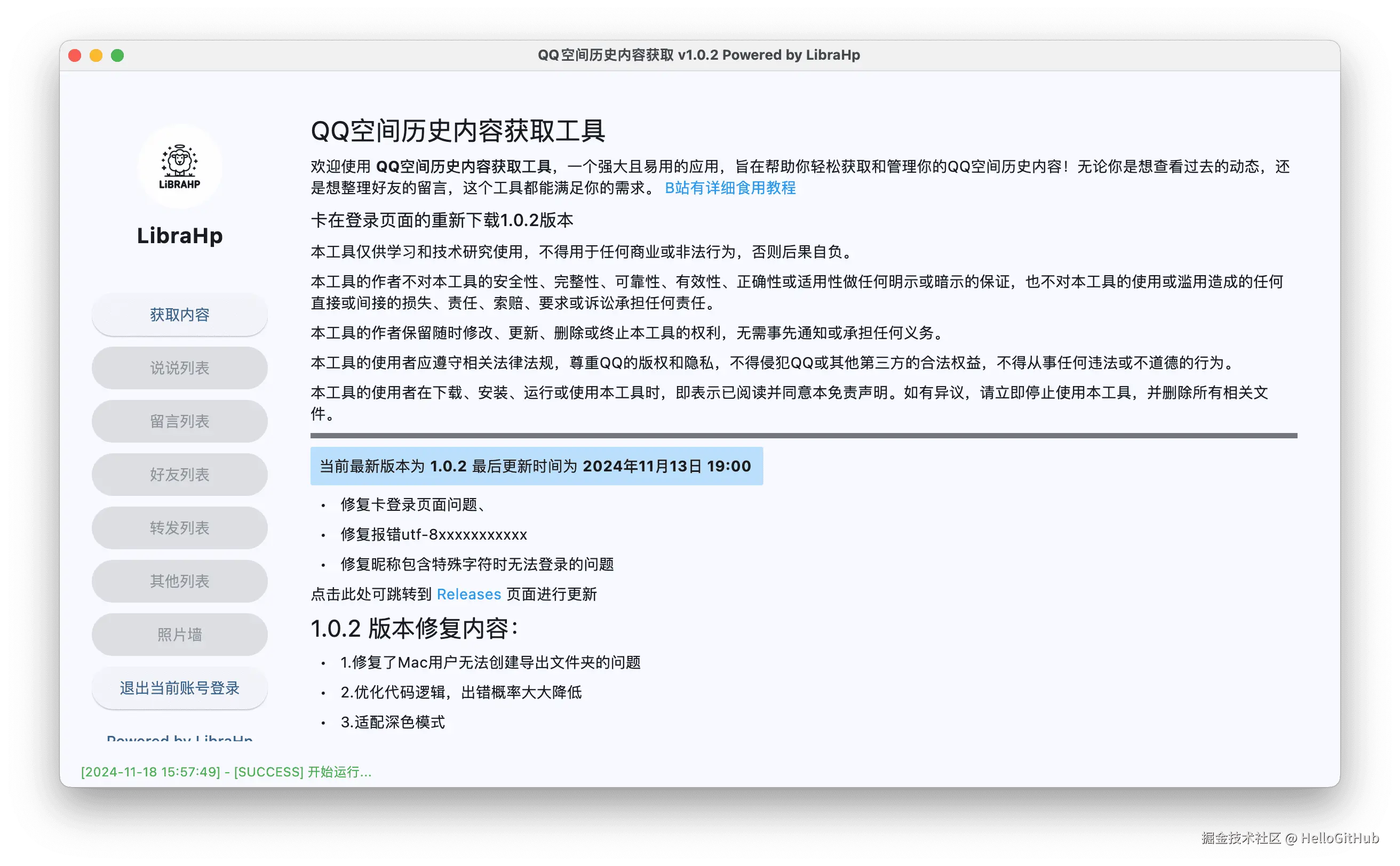Click the LibraHp name under the logo
Viewport: 1400px width, 866px height.
pyautogui.click(x=179, y=235)
